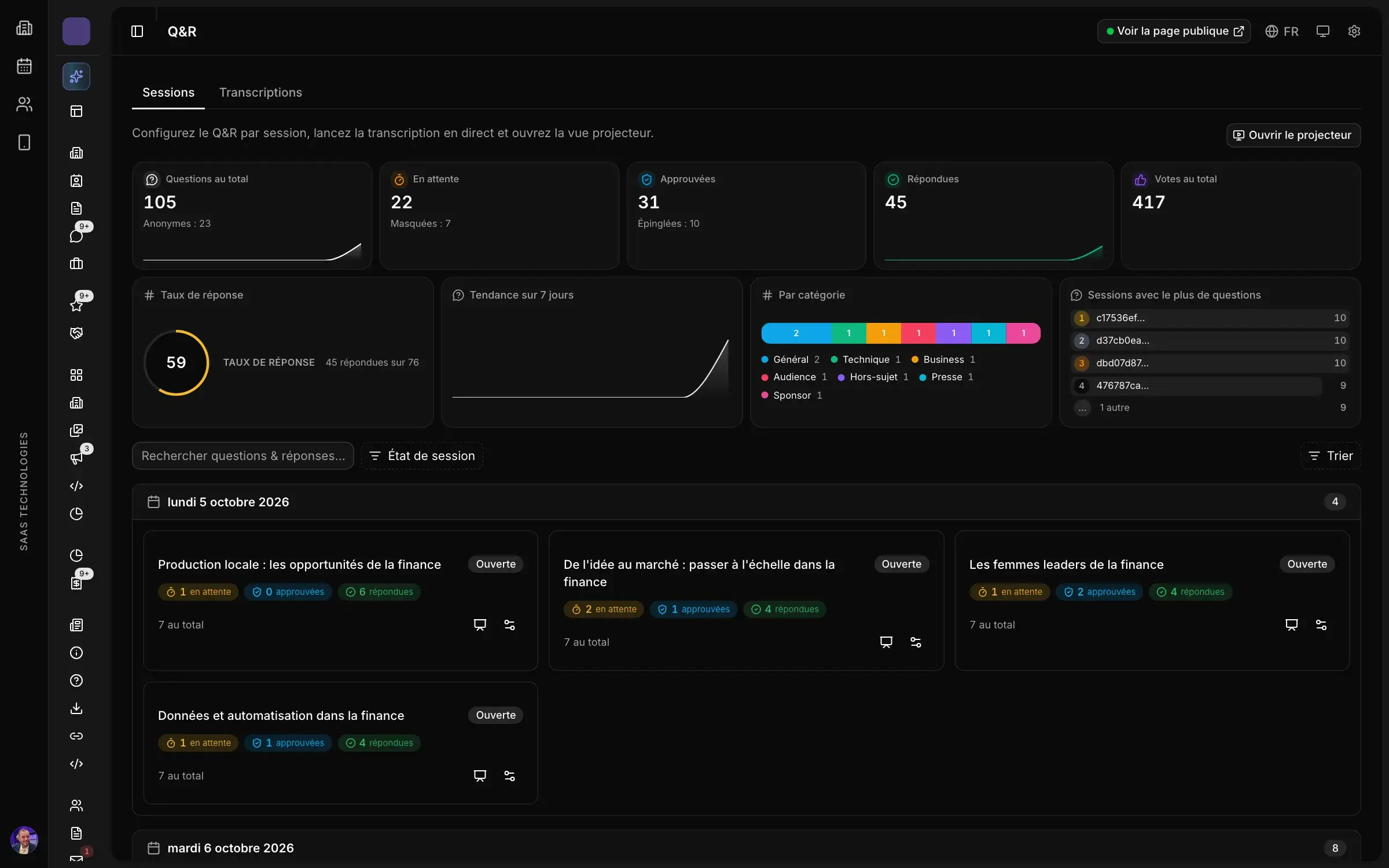The image size is (1389, 868).
Task: Open projector for Les femmes leaders session
Action: pyautogui.click(x=1291, y=625)
